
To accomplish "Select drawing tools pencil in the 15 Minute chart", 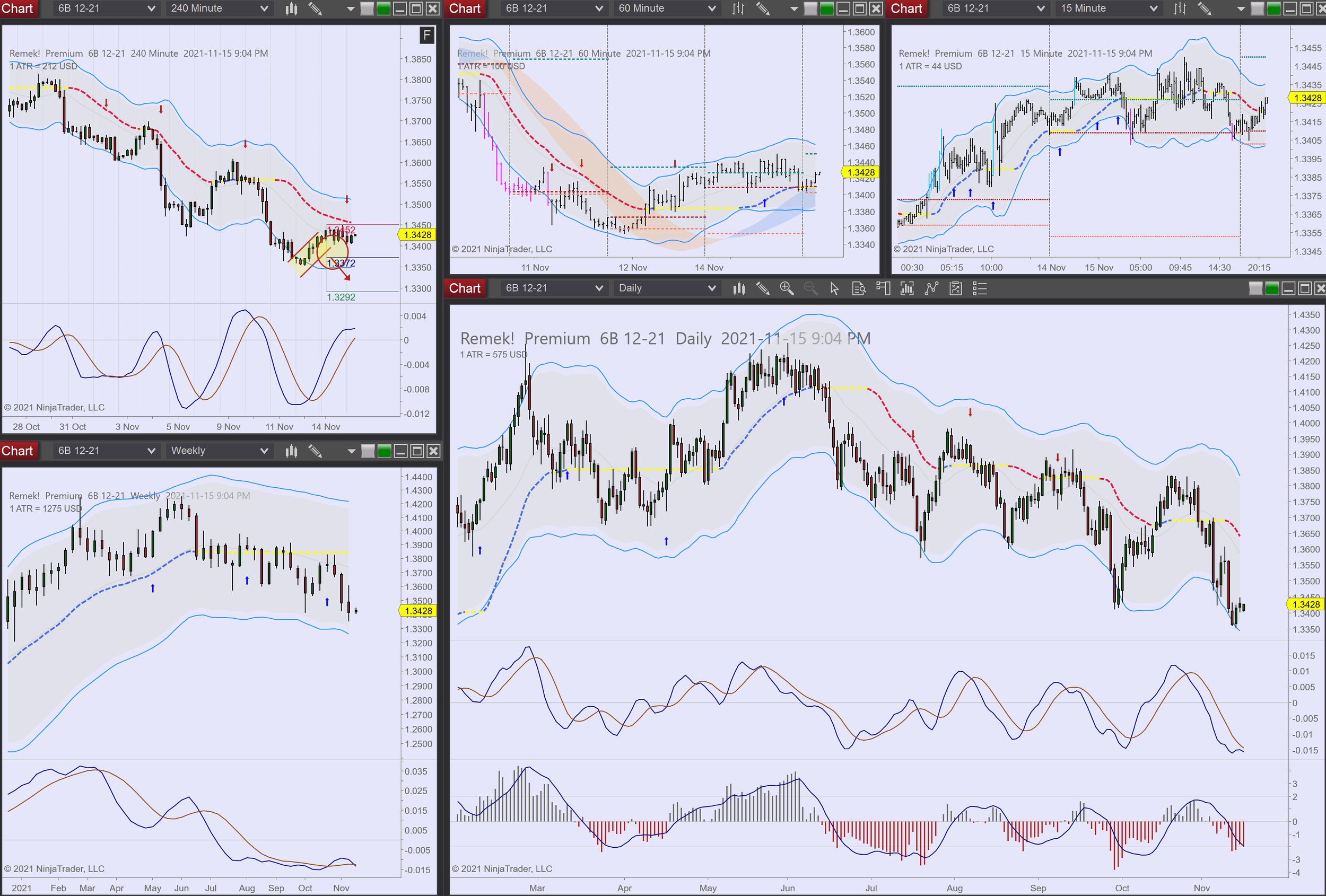I will tap(1205, 8).
